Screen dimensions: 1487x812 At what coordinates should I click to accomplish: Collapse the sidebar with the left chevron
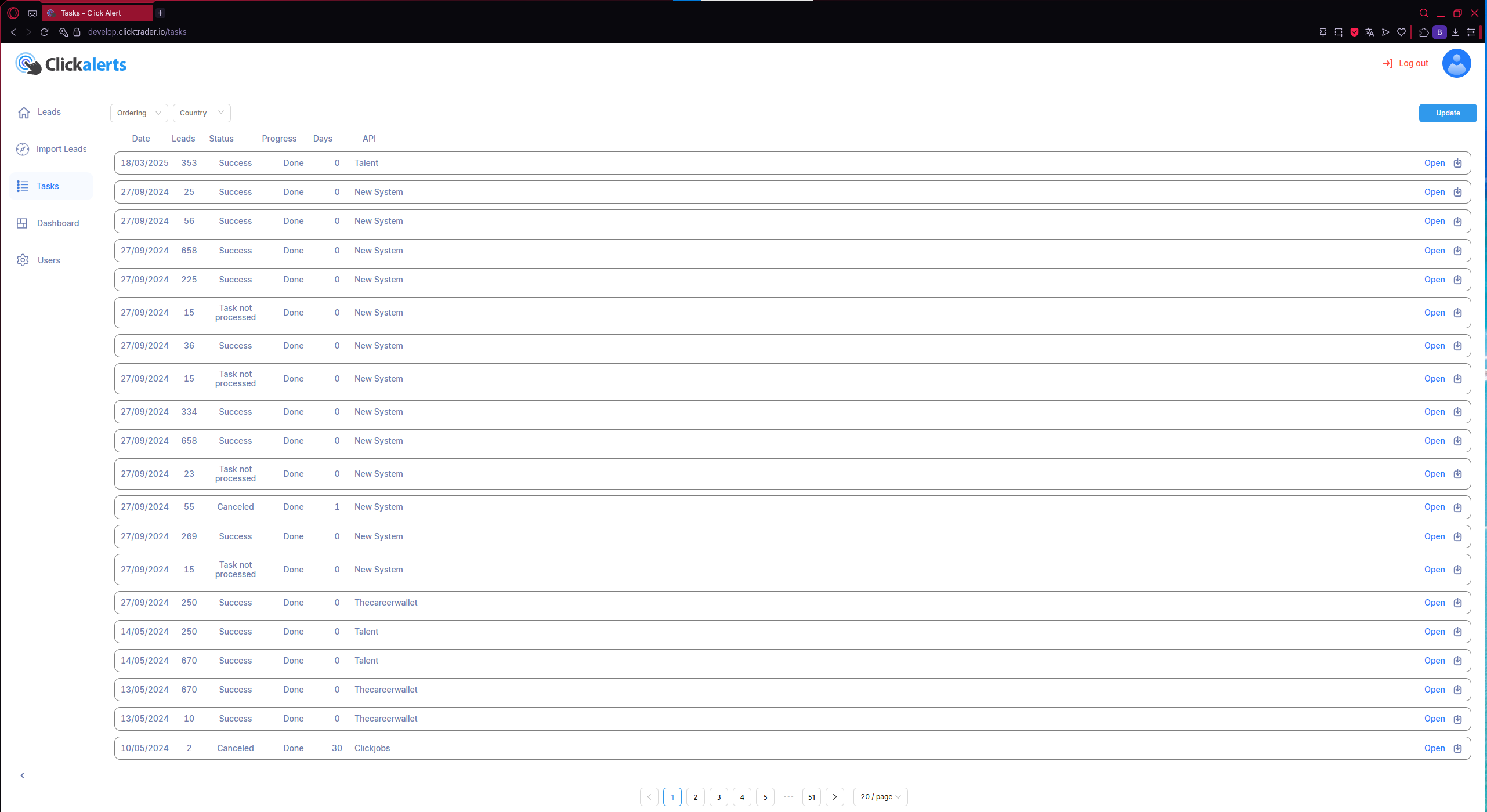coord(23,775)
